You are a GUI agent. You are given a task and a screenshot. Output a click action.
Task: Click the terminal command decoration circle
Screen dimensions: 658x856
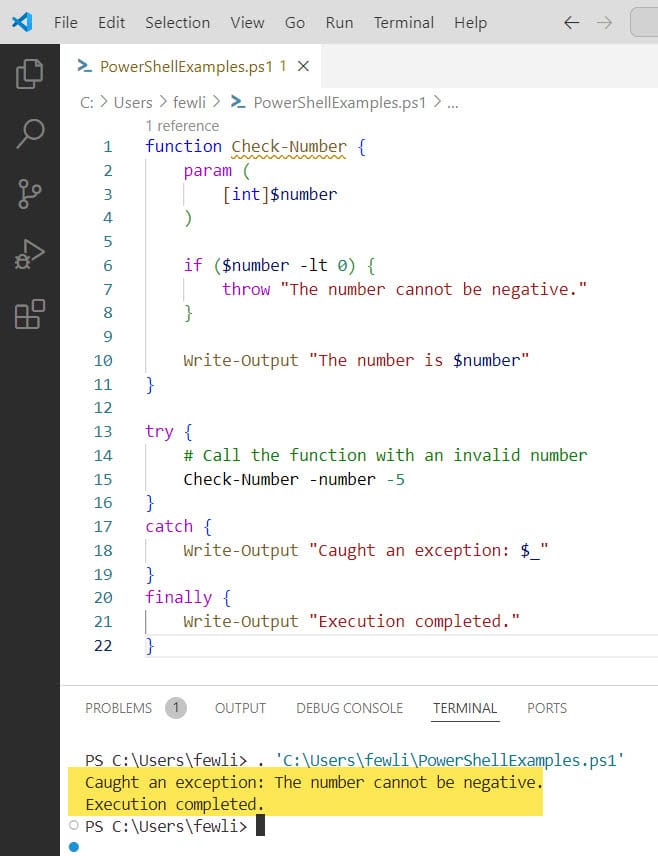(74, 825)
